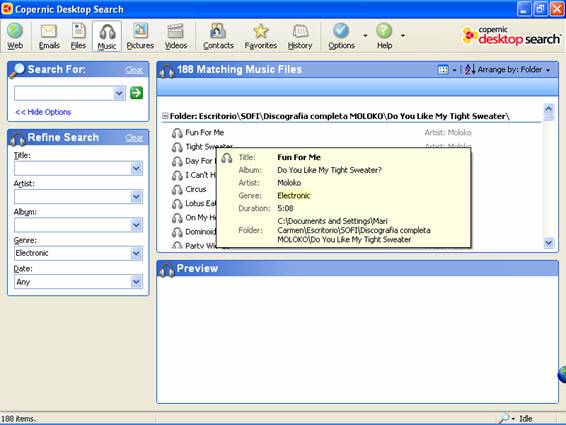Click headphones icon next to On My Horse
The height and width of the screenshot is (425, 566).
coord(177,218)
